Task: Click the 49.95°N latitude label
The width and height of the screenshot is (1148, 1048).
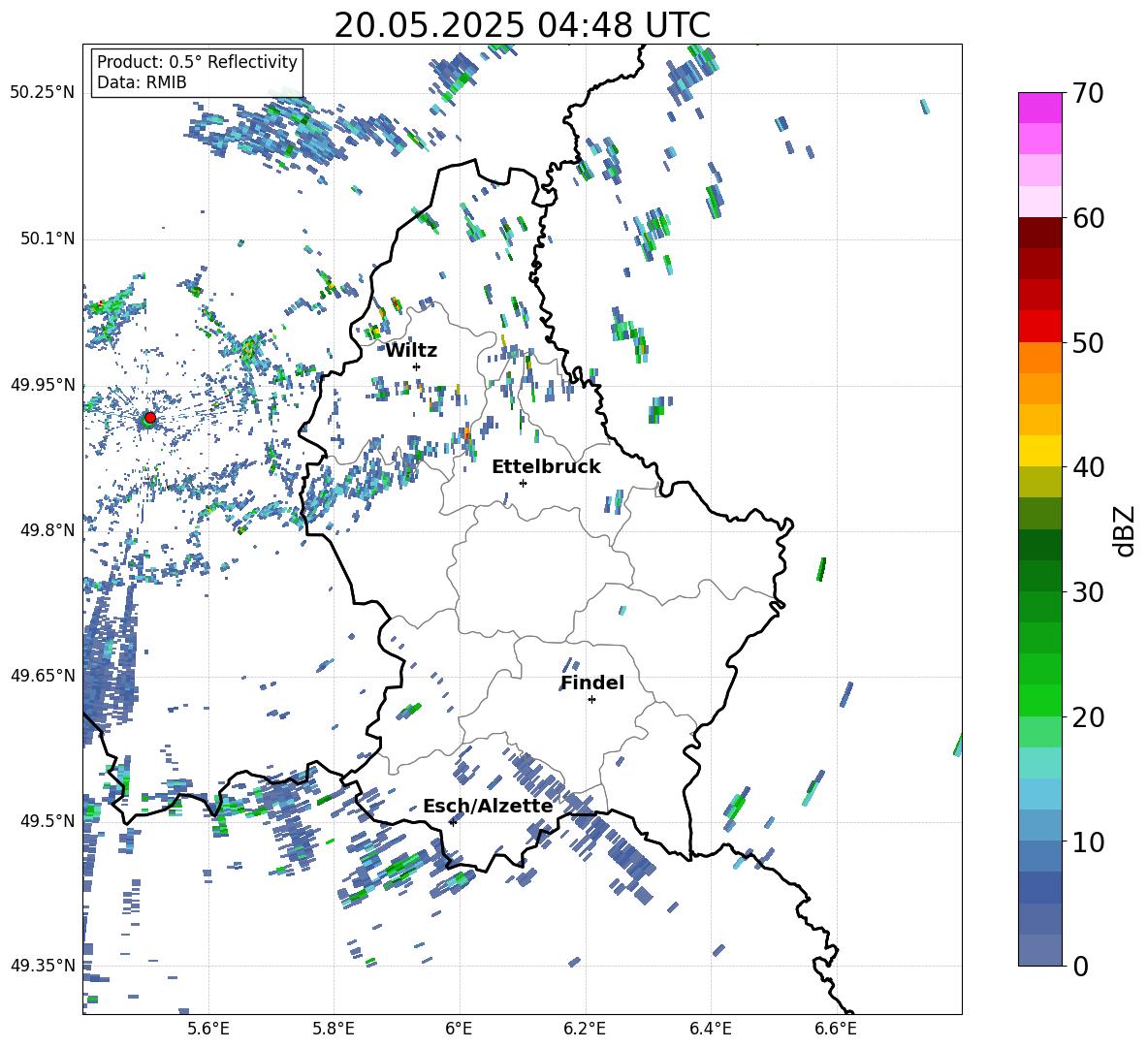Action: pyautogui.click(x=43, y=384)
